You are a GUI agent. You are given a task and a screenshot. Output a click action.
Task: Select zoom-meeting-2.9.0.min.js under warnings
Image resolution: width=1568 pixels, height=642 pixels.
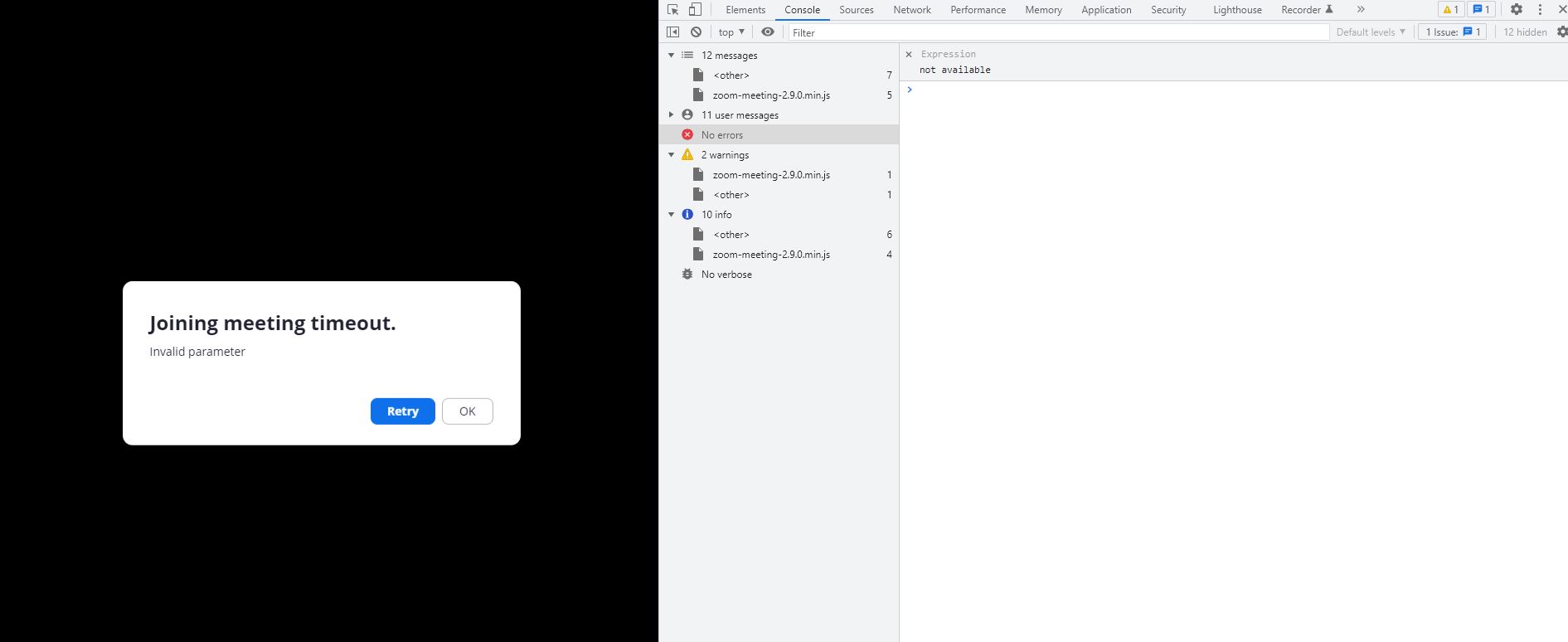pyautogui.click(x=779, y=175)
